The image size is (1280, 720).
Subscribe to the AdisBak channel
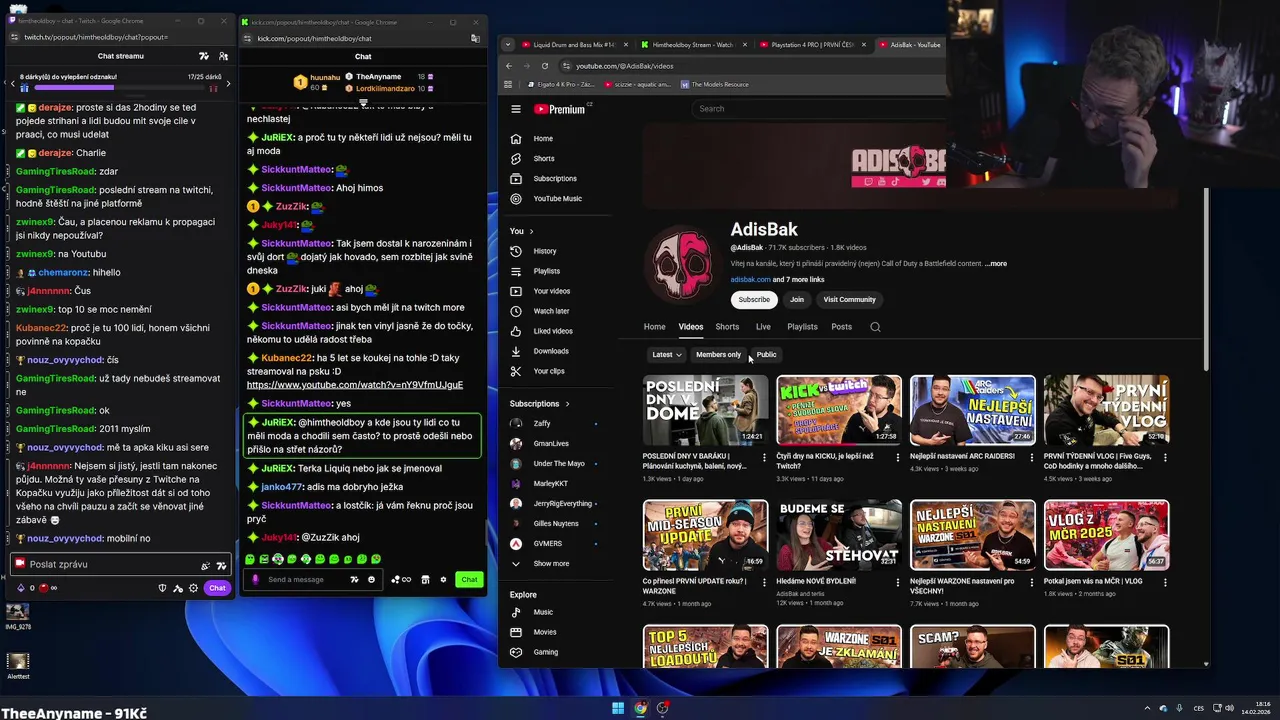pos(754,300)
